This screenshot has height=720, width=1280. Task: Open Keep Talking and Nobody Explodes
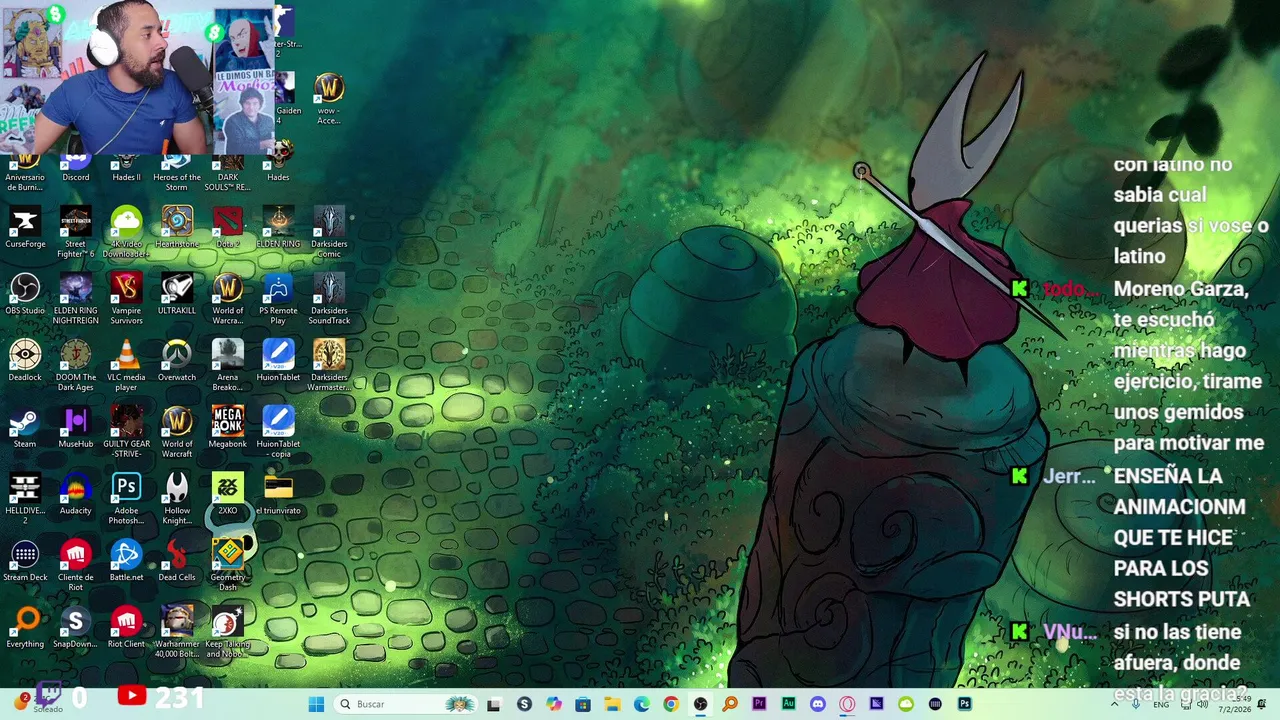[228, 632]
